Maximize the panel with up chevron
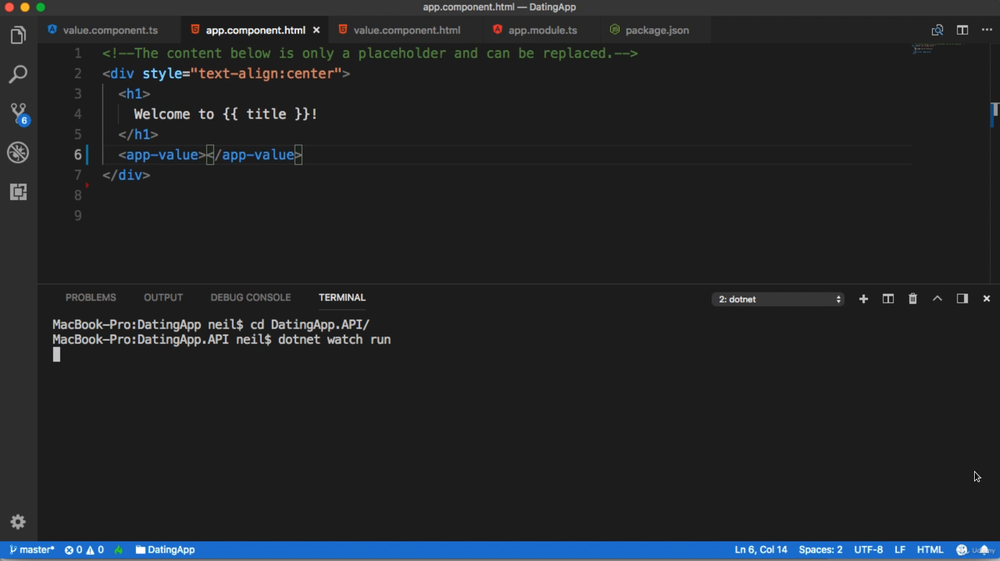Viewport: 1000px width, 561px height. 938,298
